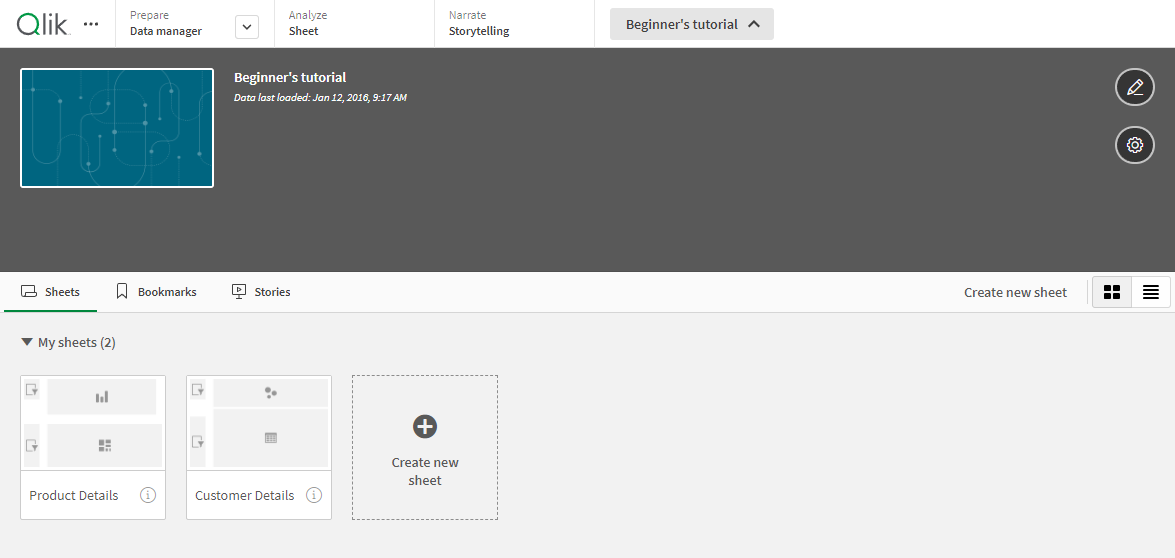
Task: Switch to the Stories tab
Action: [261, 292]
